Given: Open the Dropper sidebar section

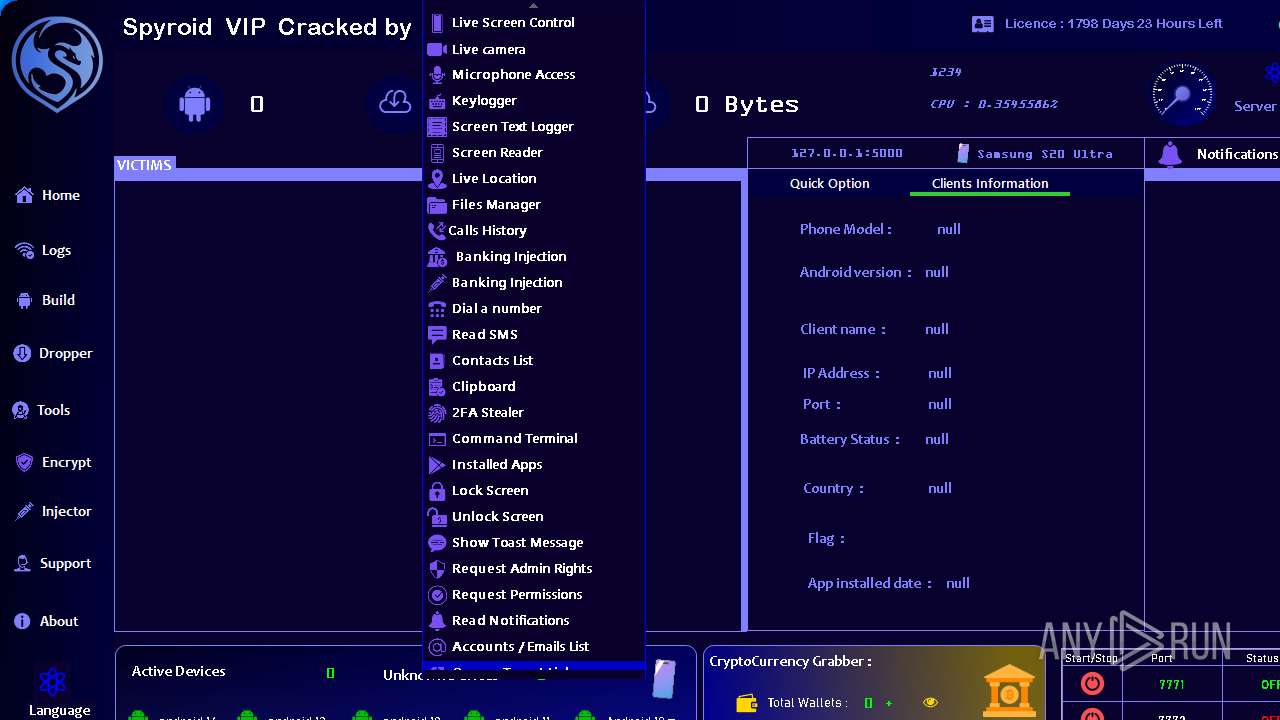Looking at the screenshot, I should click(54, 353).
